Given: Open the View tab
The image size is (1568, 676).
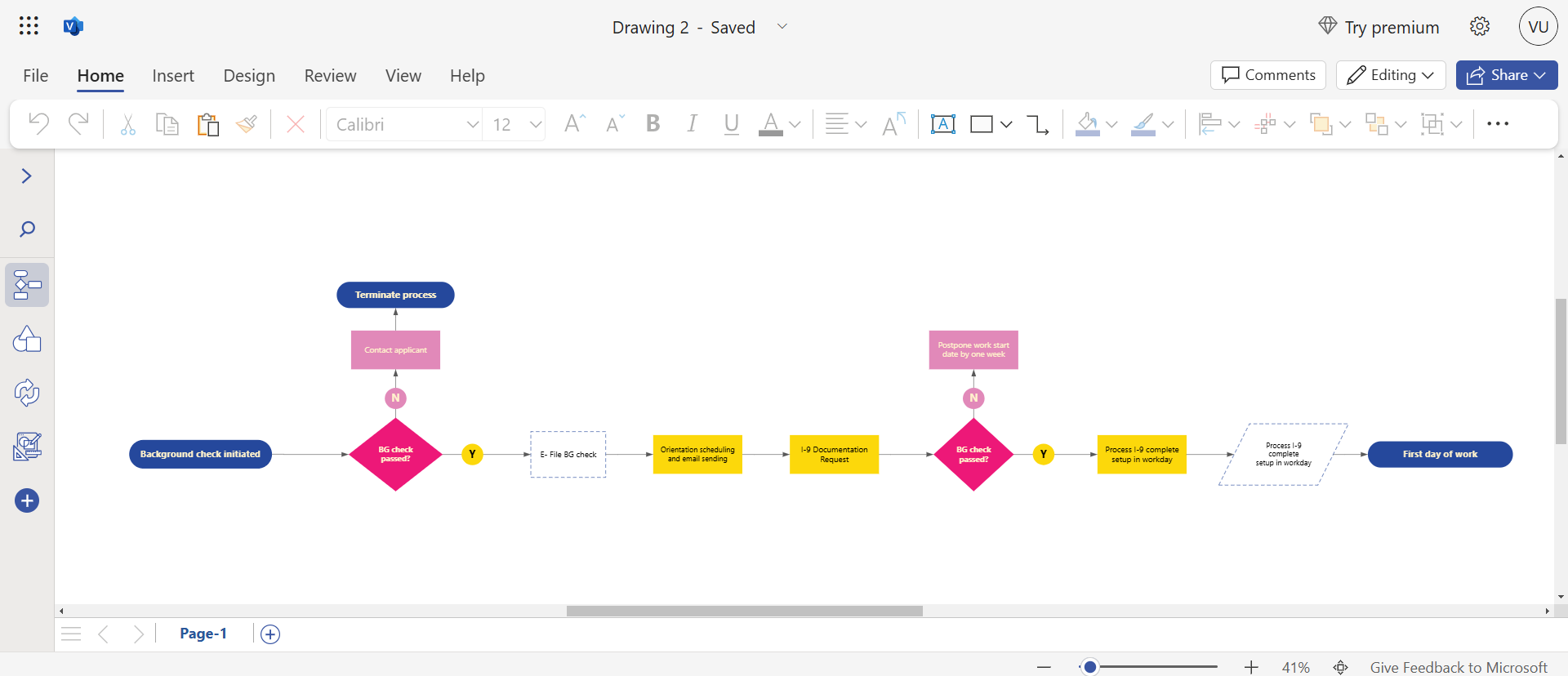Looking at the screenshot, I should (403, 76).
